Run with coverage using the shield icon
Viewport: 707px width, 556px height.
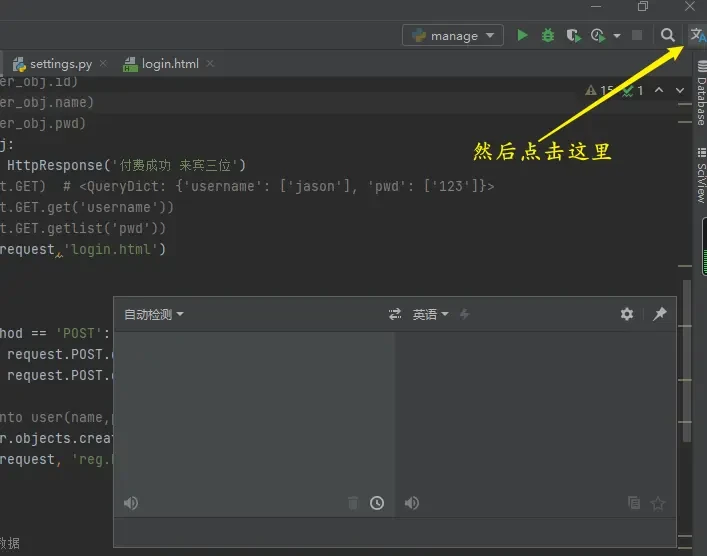pyautogui.click(x=573, y=35)
